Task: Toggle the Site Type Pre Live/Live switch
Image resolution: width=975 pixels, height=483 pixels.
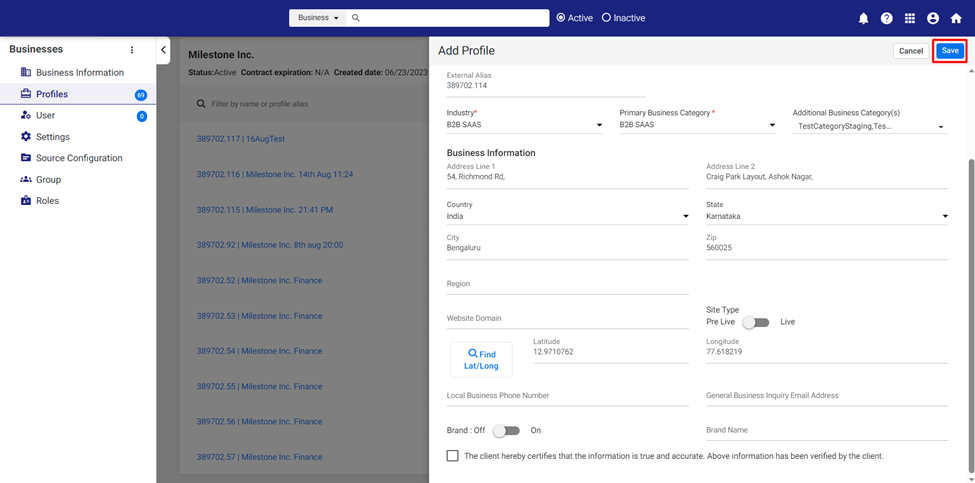Action: click(x=756, y=322)
